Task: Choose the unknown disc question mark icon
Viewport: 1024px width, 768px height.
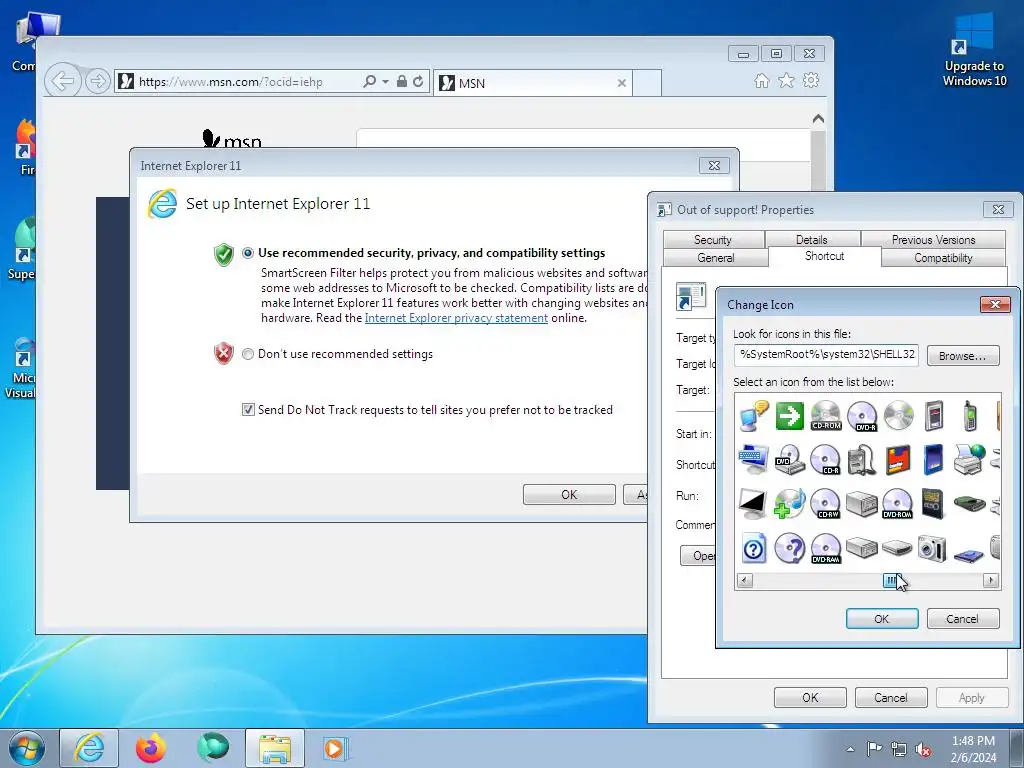Action: coord(790,548)
